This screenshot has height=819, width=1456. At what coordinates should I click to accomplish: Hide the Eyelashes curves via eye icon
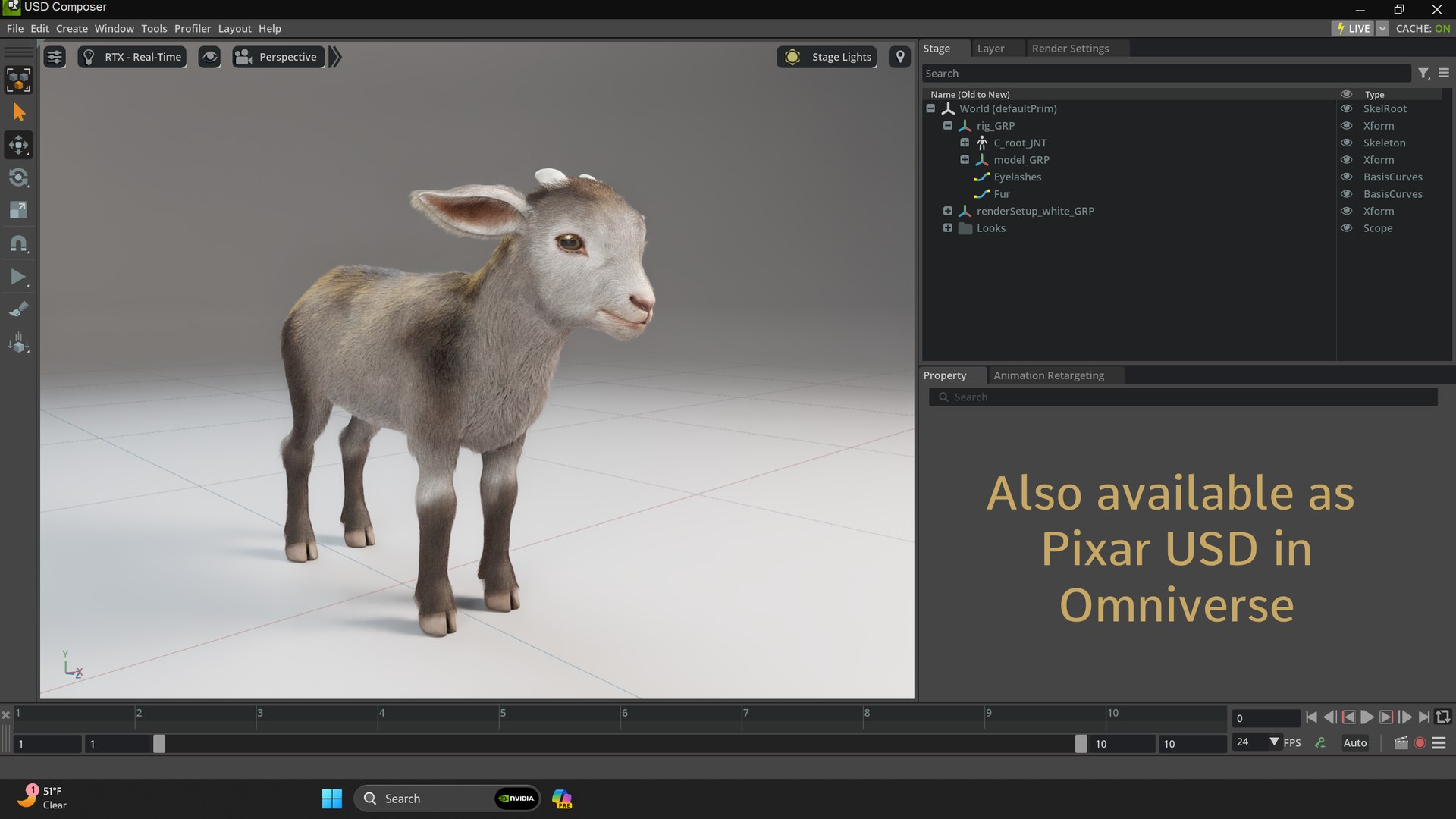[1346, 177]
